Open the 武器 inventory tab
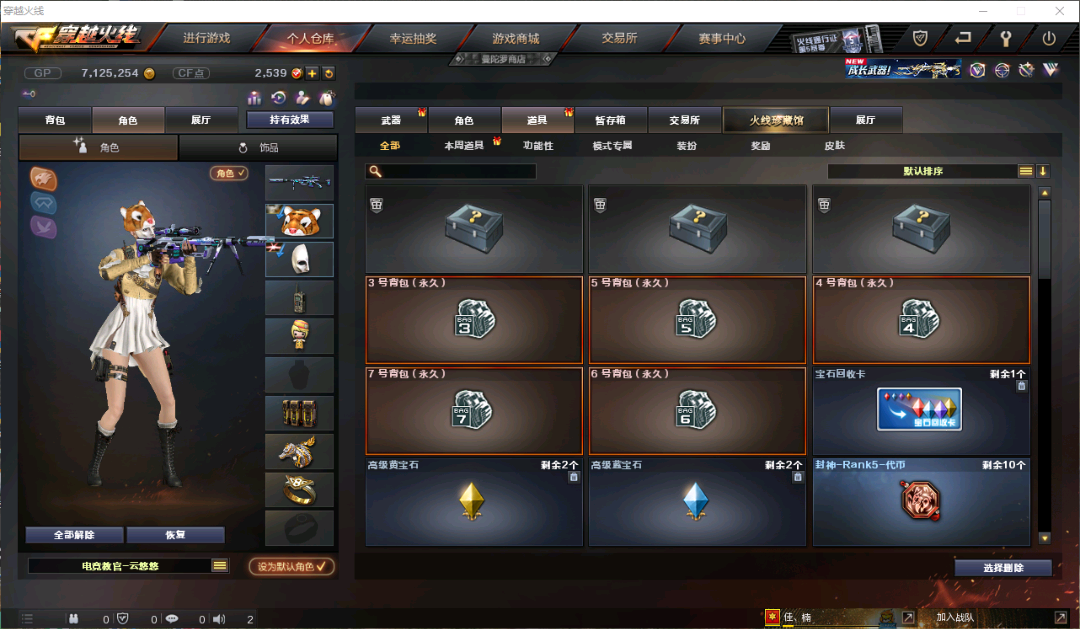 tap(391, 120)
